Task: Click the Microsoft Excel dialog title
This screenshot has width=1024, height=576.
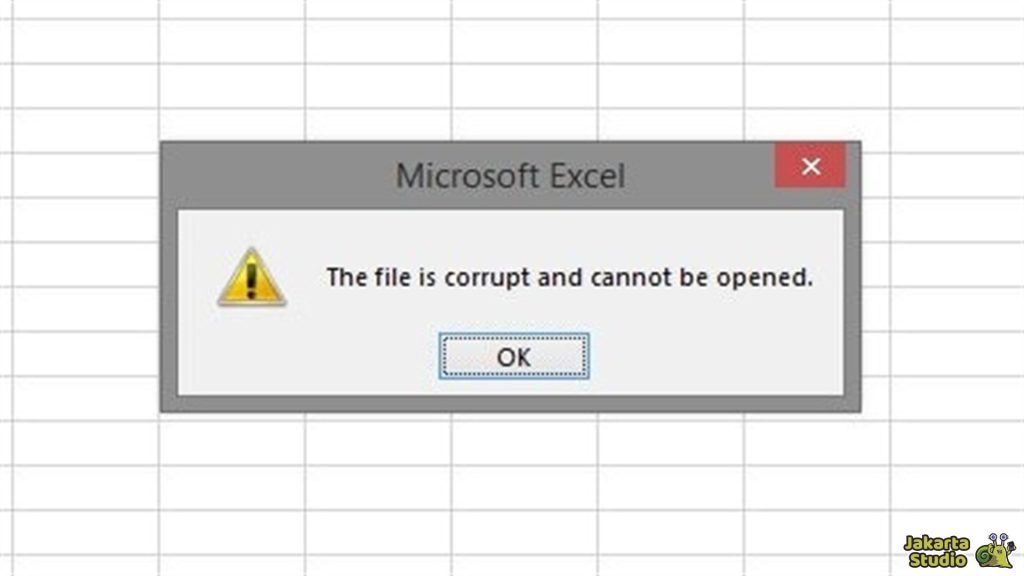Action: click(511, 176)
